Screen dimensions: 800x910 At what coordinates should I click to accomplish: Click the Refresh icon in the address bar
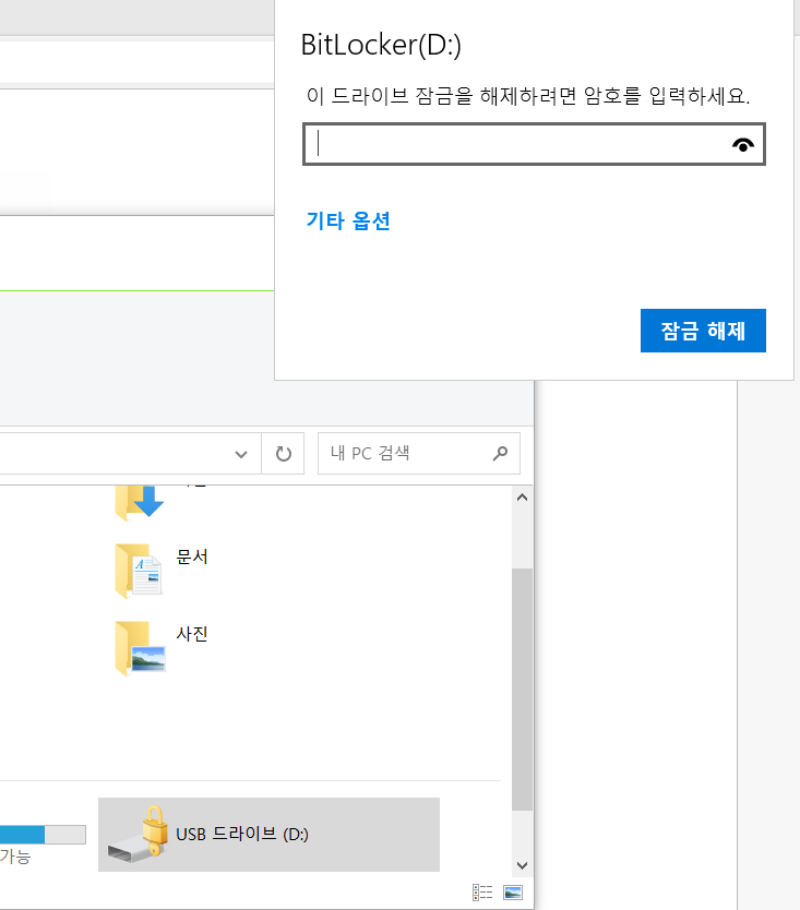click(x=282, y=453)
